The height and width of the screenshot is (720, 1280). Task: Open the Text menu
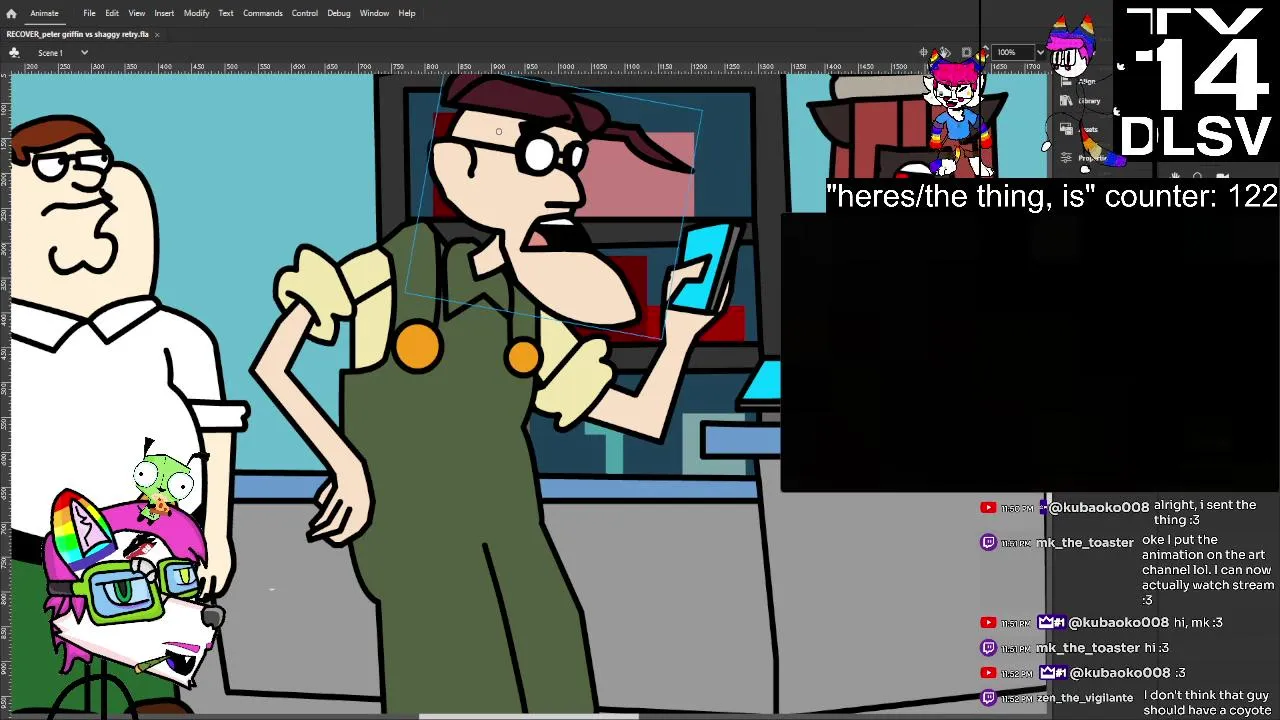point(226,13)
